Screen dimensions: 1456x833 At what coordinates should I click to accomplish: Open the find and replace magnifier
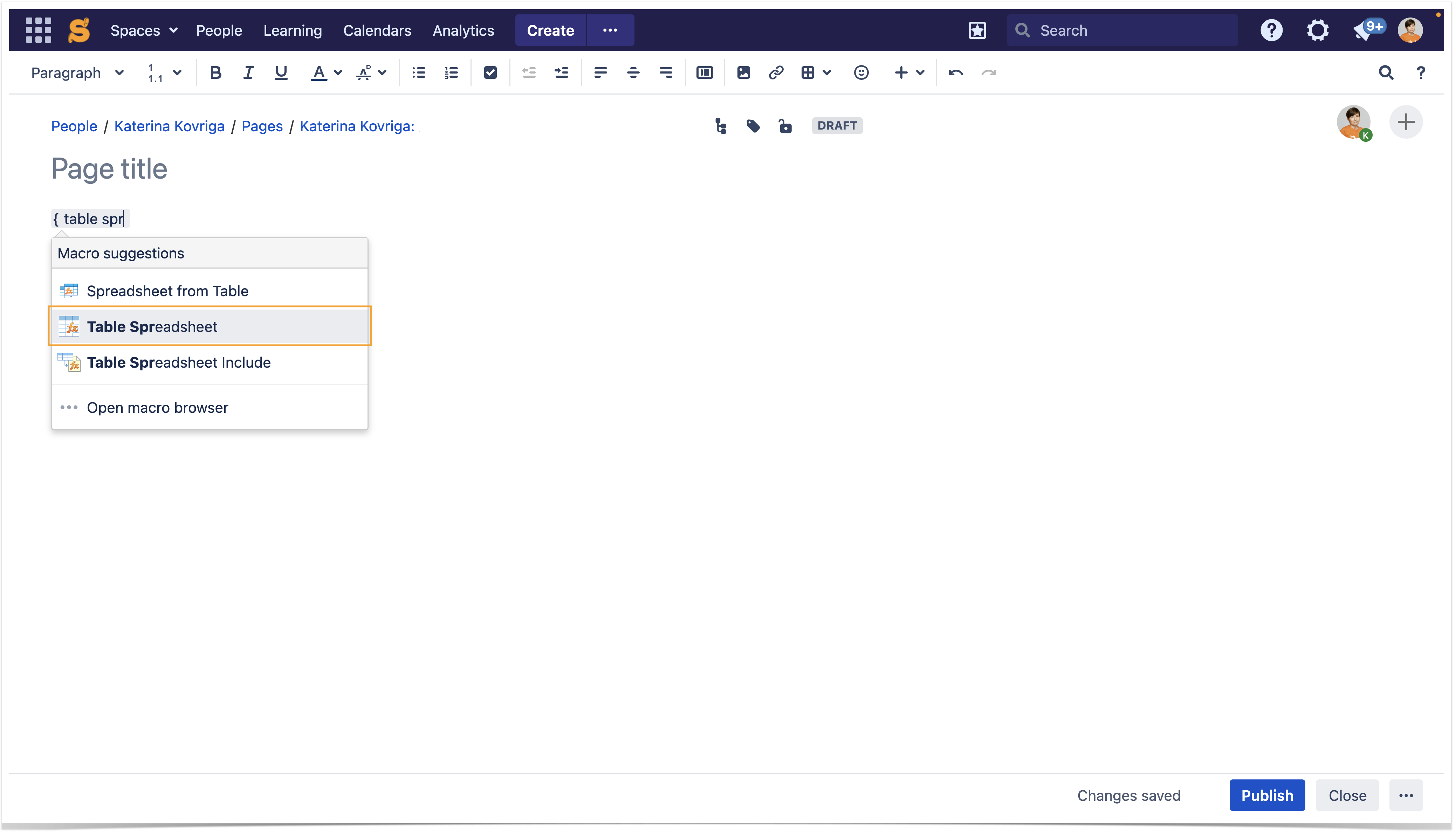tap(1386, 73)
